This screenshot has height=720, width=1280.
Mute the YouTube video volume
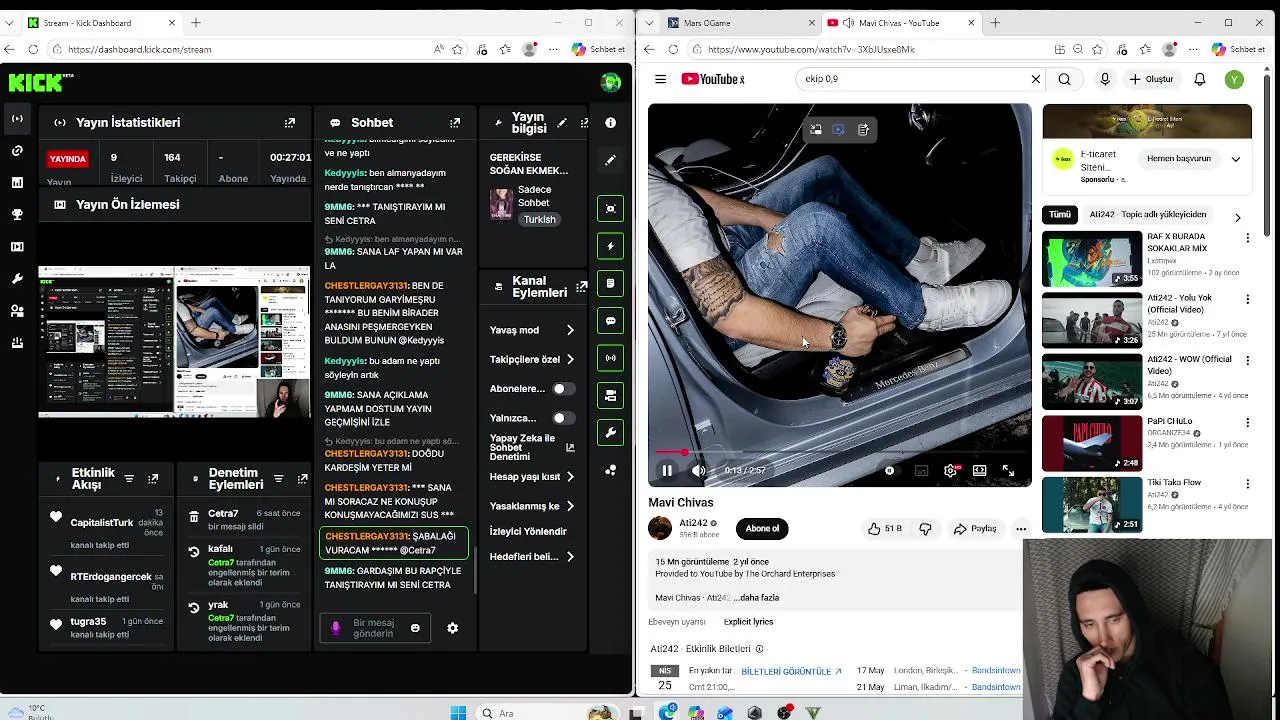tap(699, 471)
